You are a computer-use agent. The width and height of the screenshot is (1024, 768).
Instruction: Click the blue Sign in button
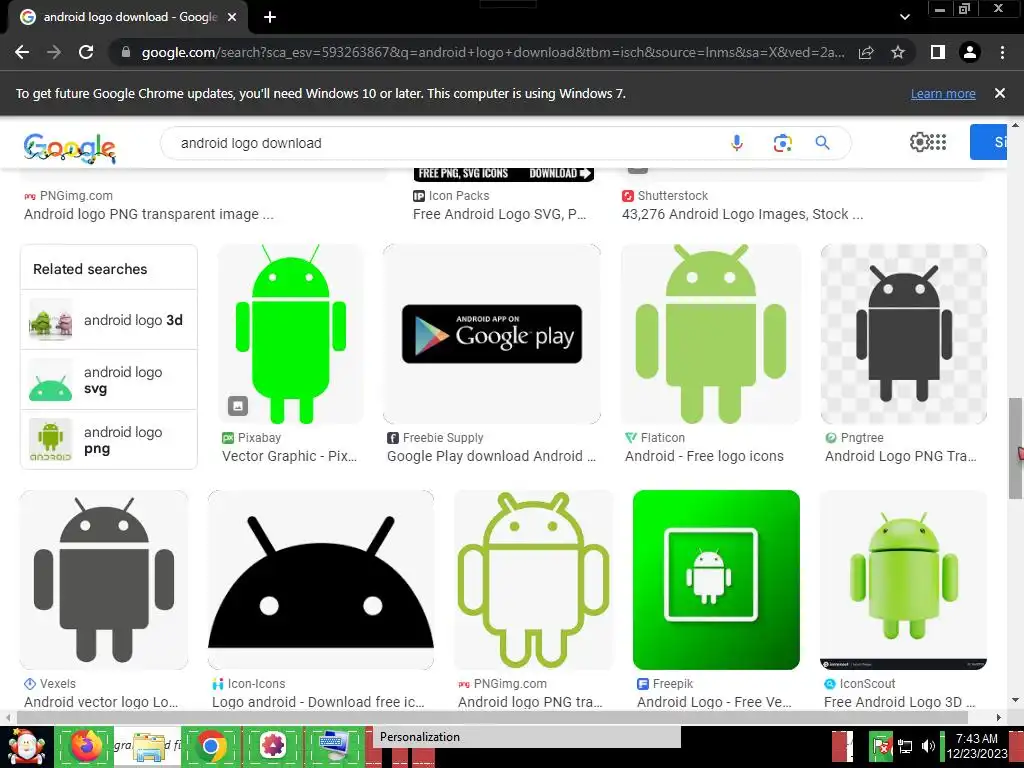coord(988,142)
